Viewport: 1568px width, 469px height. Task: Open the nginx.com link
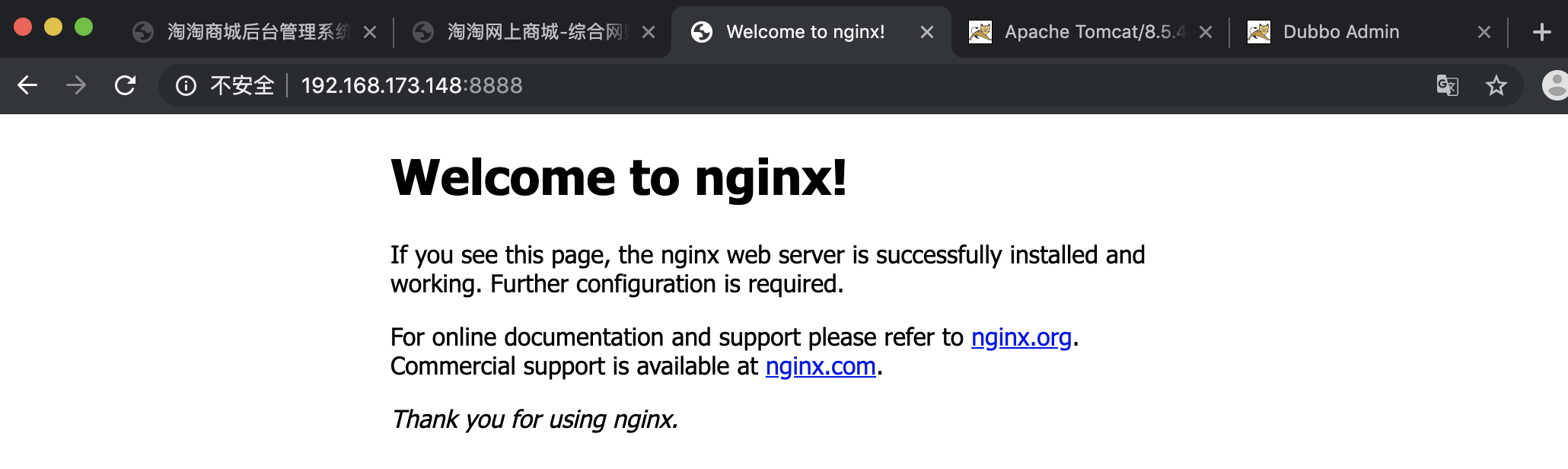tap(821, 366)
